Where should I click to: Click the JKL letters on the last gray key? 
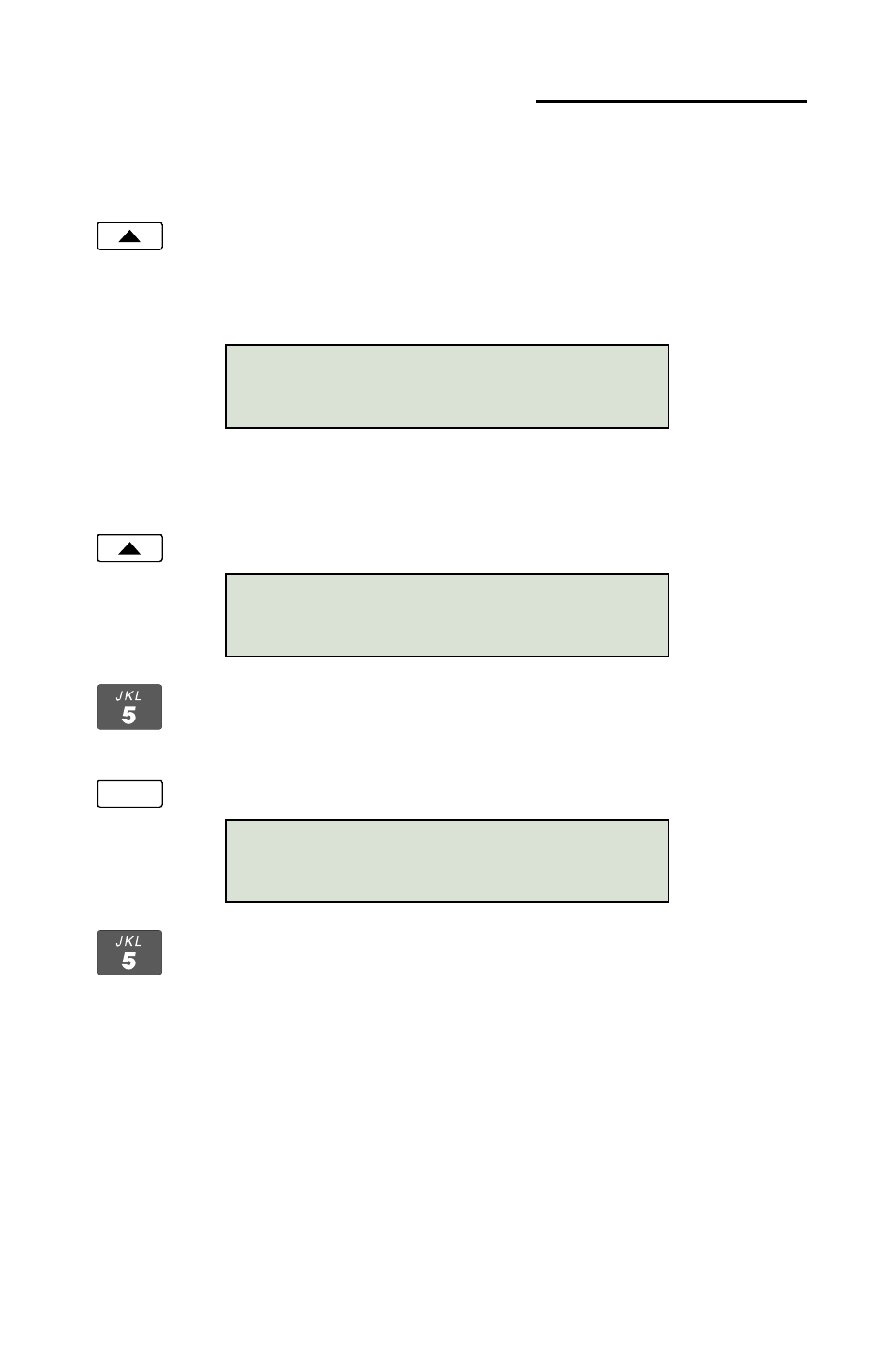click(129, 941)
